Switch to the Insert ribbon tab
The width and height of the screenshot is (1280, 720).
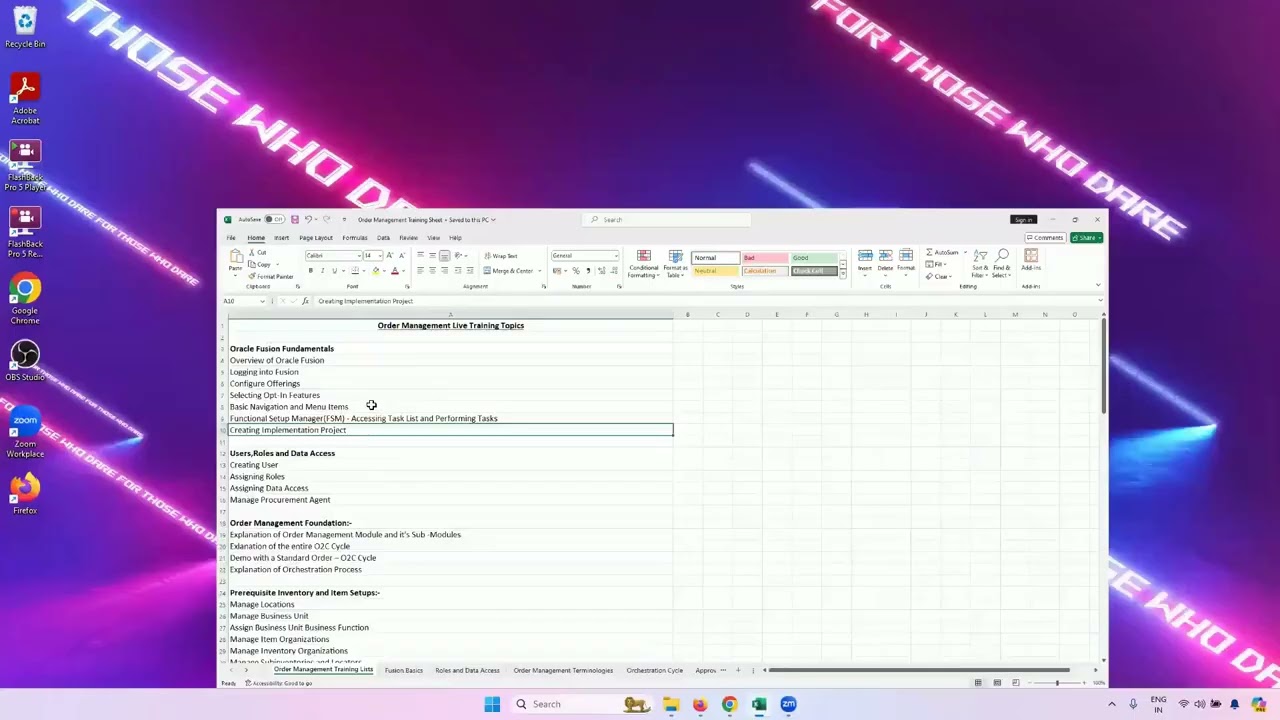click(282, 238)
